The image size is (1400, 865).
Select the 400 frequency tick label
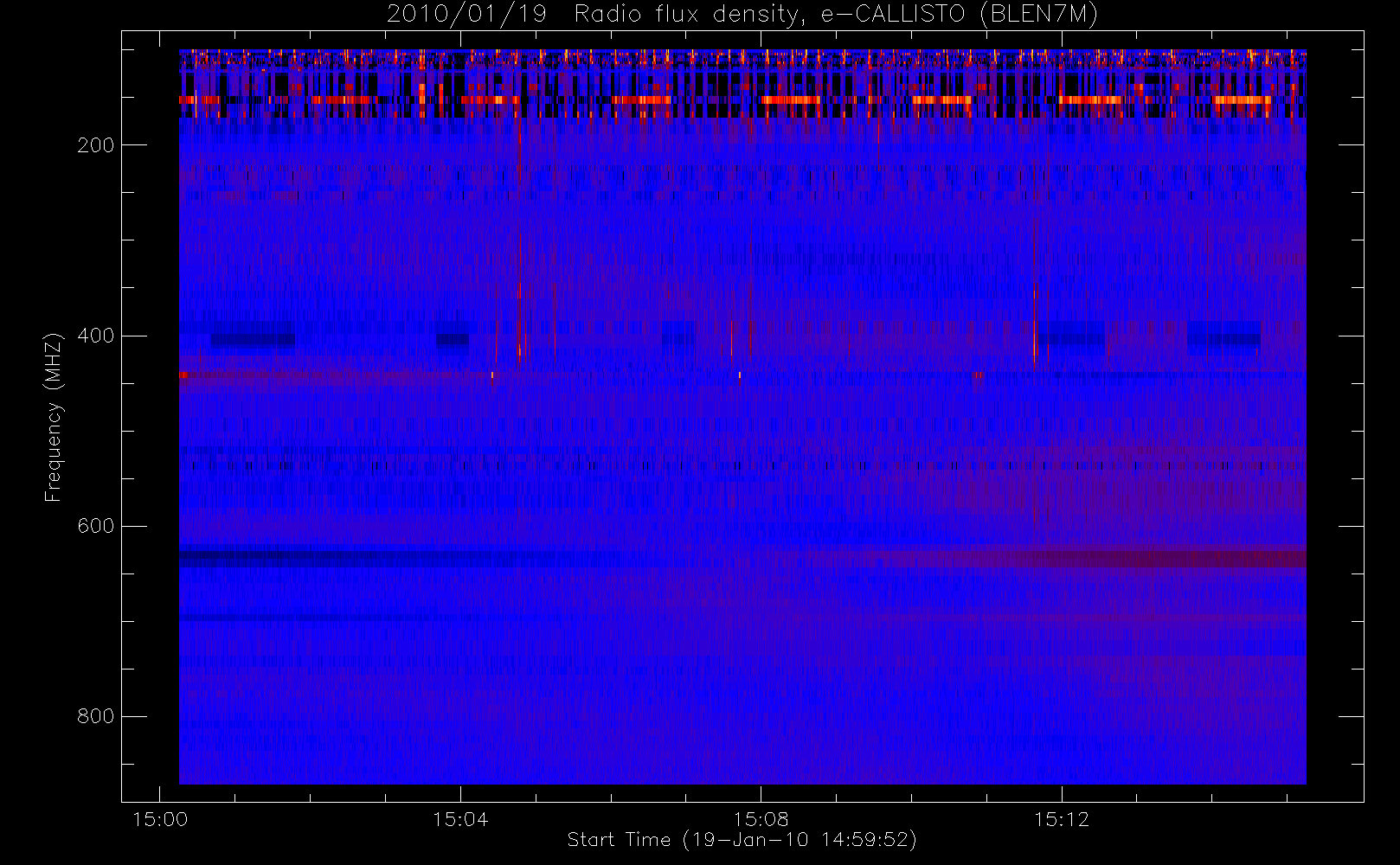[x=96, y=336]
